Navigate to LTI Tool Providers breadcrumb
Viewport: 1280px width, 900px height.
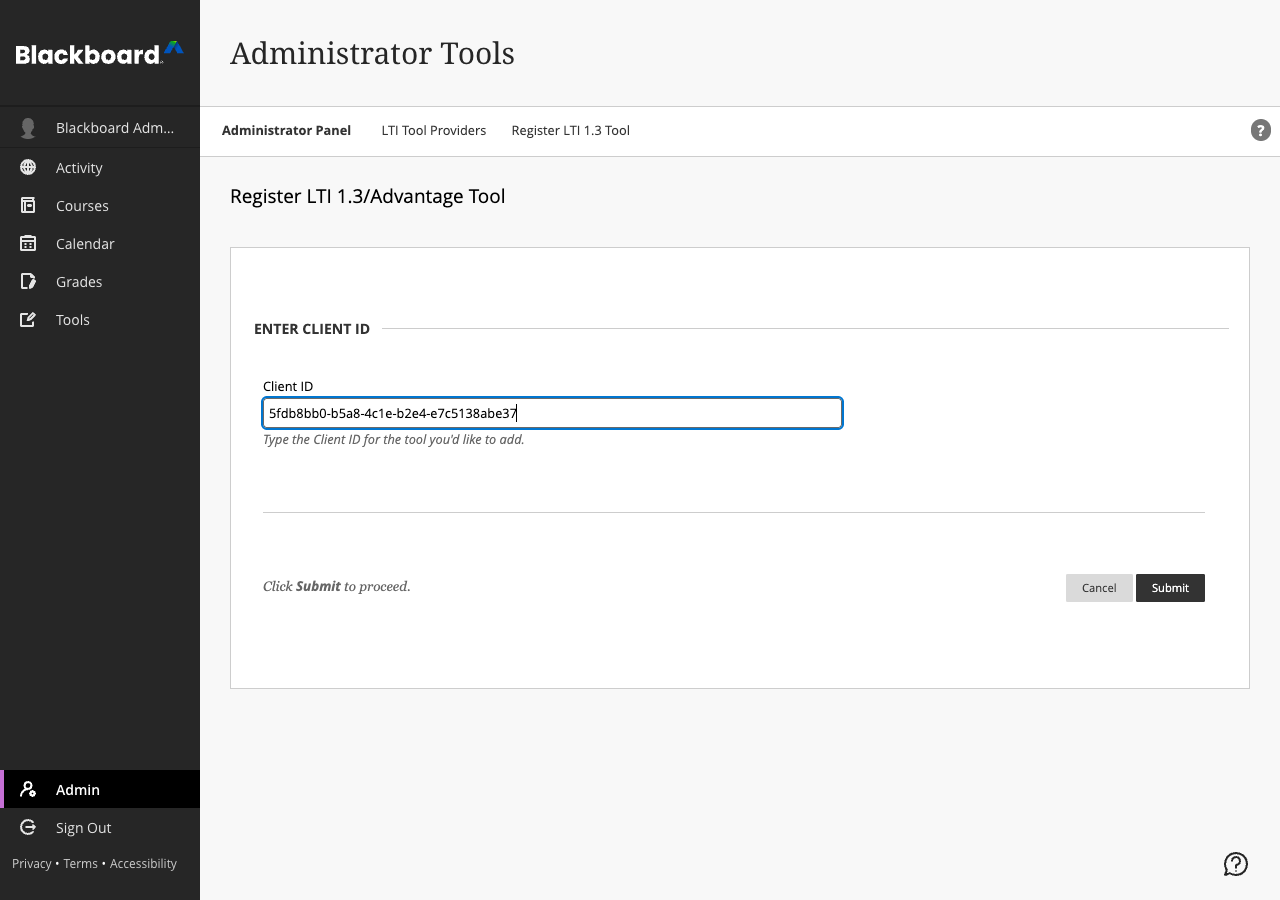433,131
